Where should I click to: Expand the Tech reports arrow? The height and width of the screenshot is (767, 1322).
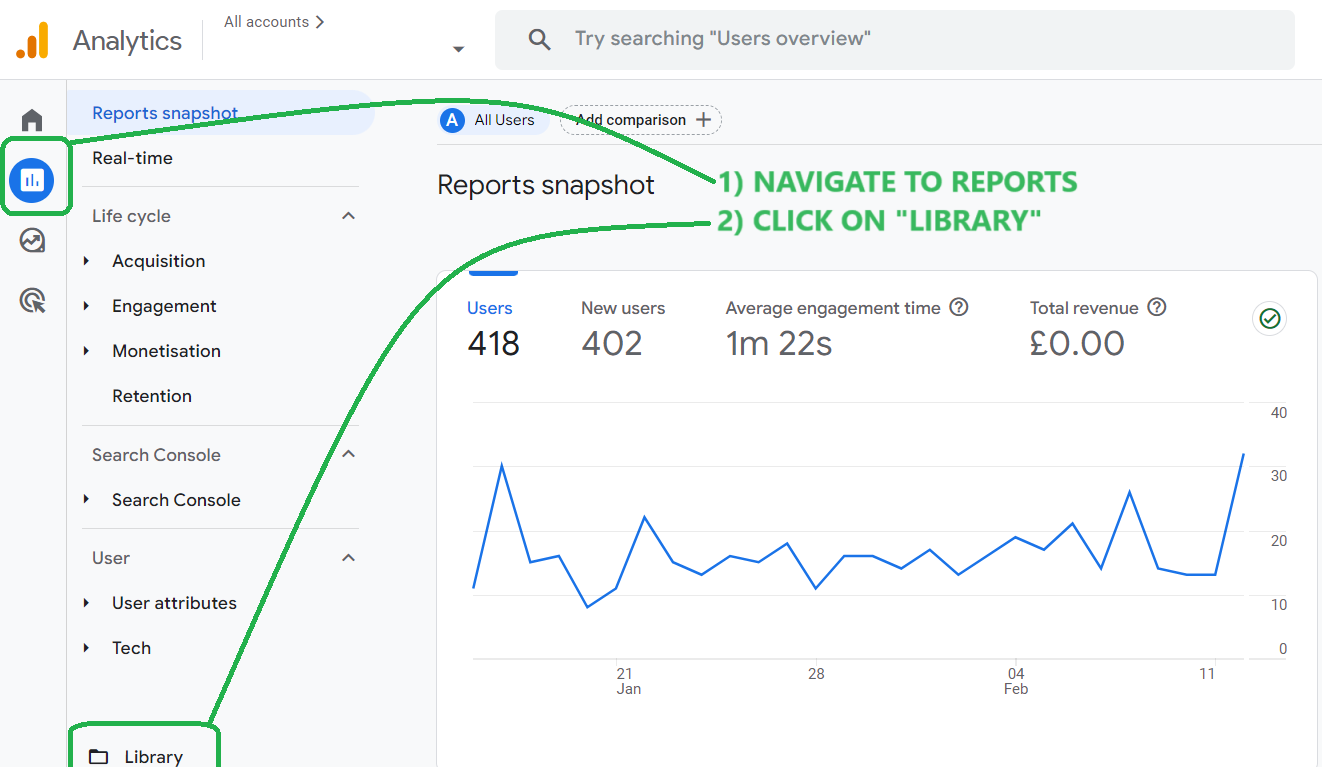[x=87, y=648]
